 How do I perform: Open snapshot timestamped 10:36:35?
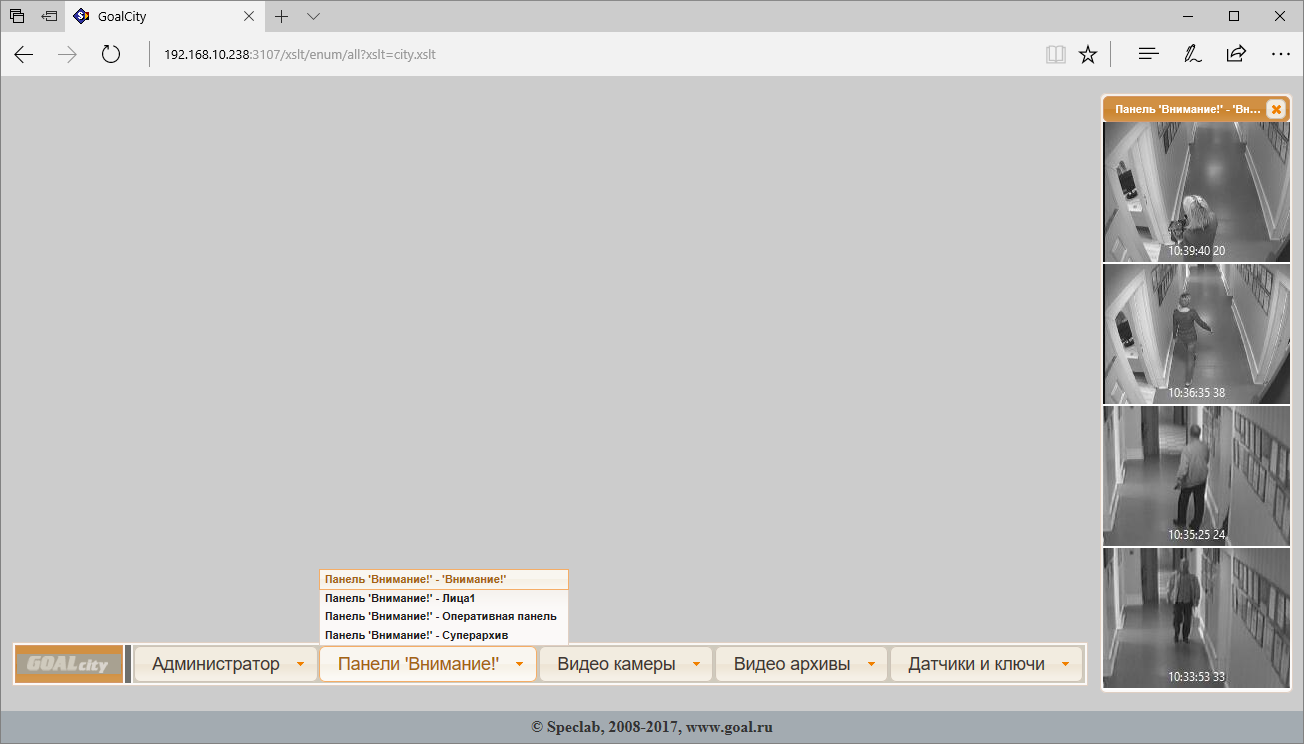pos(1196,334)
